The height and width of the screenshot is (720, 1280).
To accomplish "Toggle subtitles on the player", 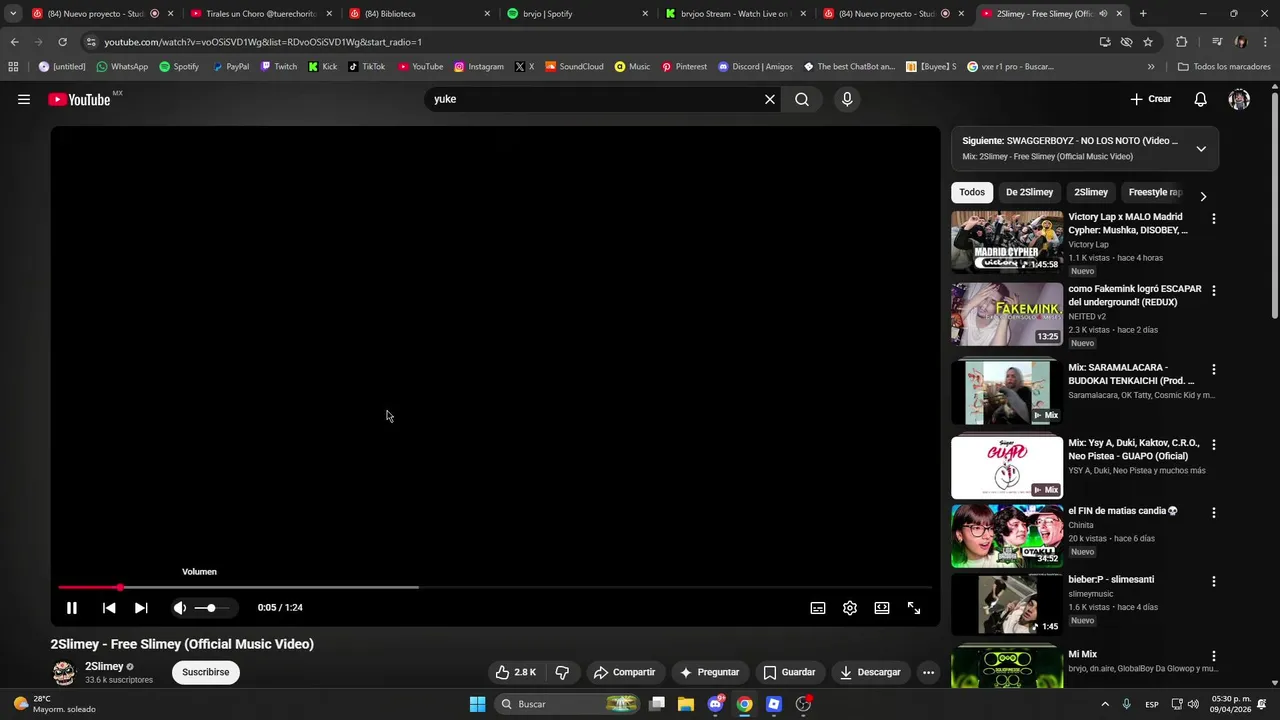I will (x=818, y=608).
